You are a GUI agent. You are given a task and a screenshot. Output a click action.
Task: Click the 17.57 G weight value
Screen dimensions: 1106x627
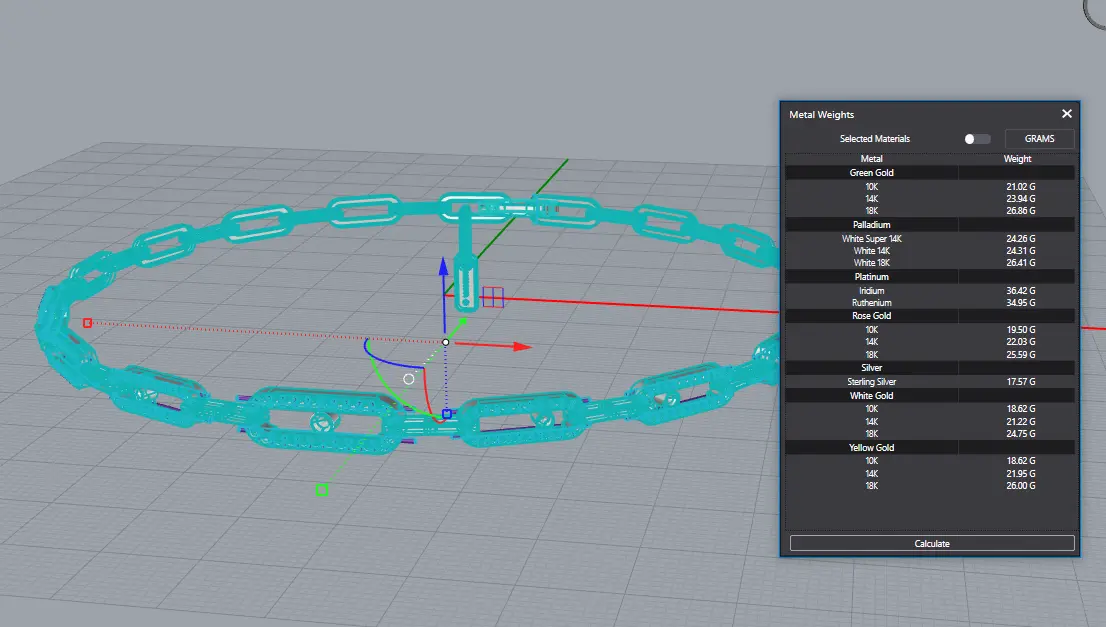tap(1021, 382)
